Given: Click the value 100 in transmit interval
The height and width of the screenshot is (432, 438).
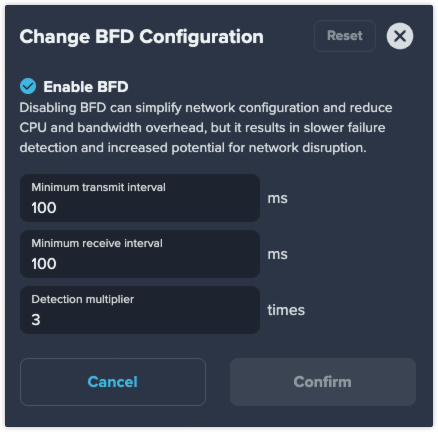Looking at the screenshot, I should [44, 208].
